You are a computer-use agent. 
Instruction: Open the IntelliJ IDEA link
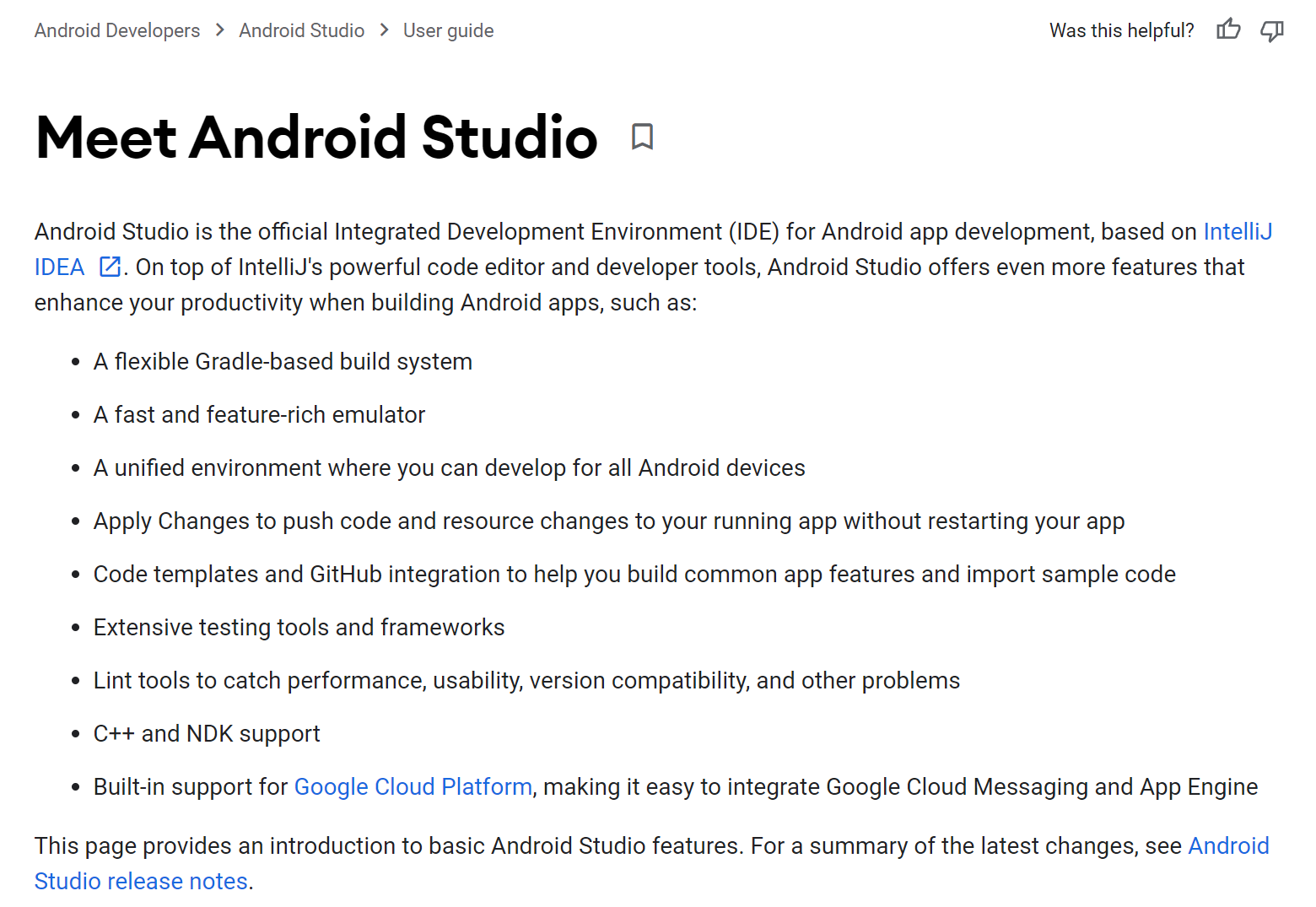pos(1238,231)
